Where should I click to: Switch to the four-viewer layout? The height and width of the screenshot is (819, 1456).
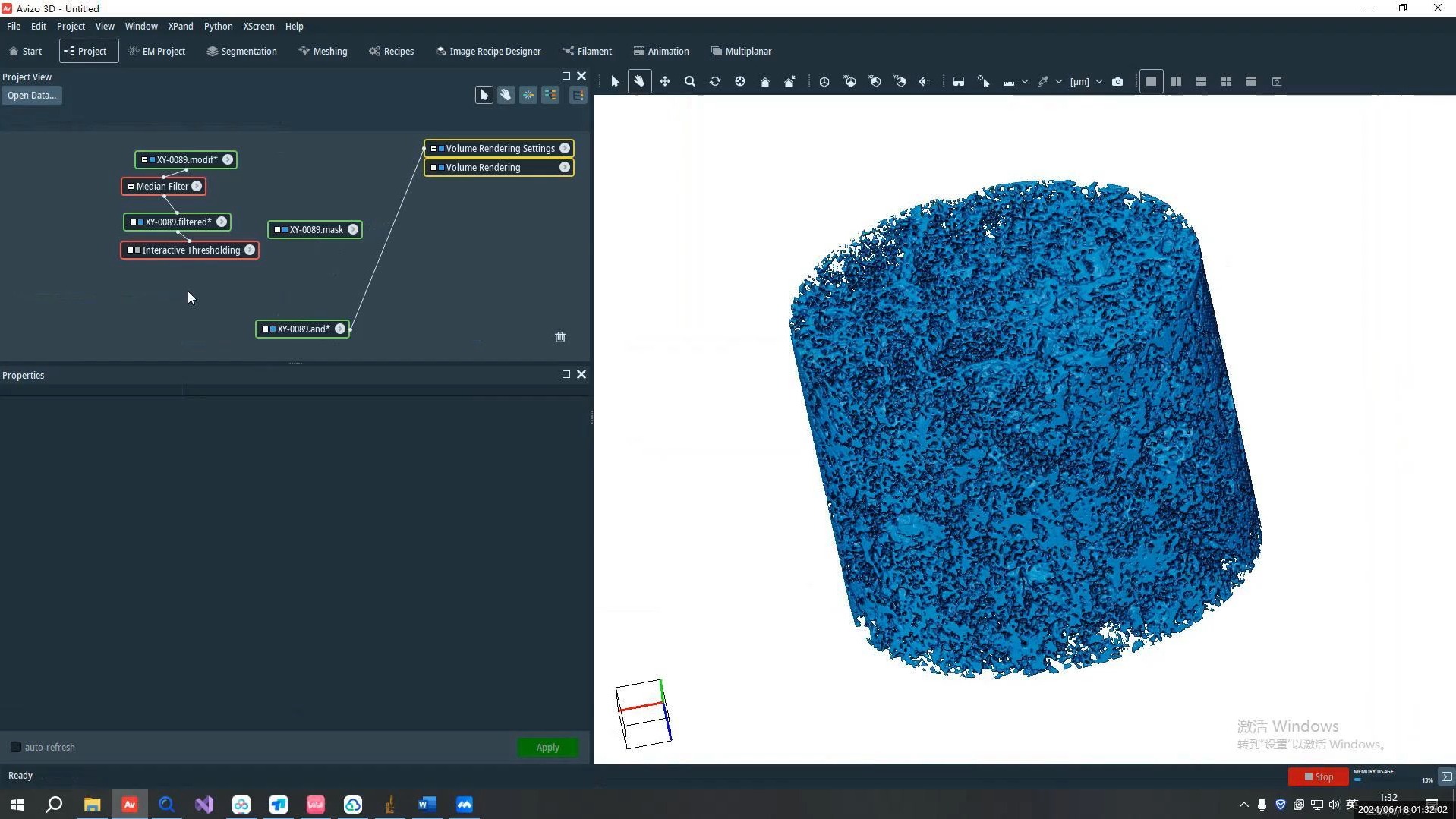[1225, 81]
